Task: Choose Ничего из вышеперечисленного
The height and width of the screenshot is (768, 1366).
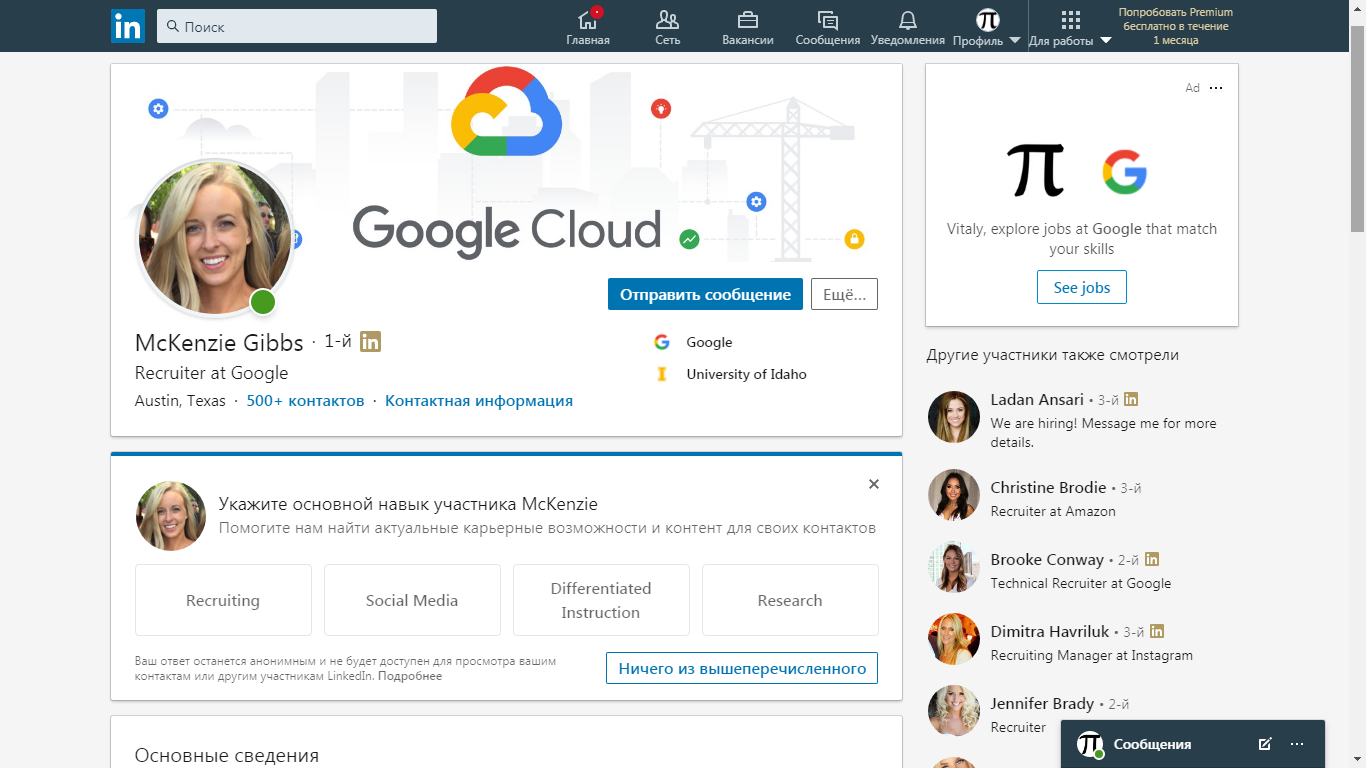Action: (742, 668)
